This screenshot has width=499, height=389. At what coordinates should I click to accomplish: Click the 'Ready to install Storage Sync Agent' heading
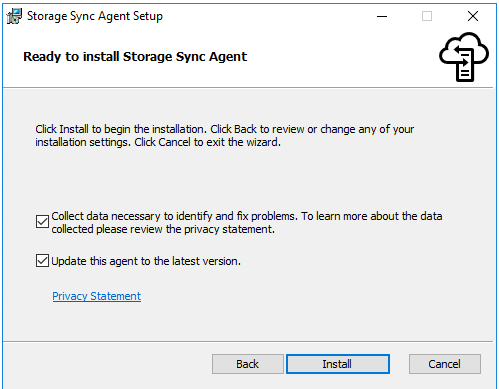[x=135, y=57]
